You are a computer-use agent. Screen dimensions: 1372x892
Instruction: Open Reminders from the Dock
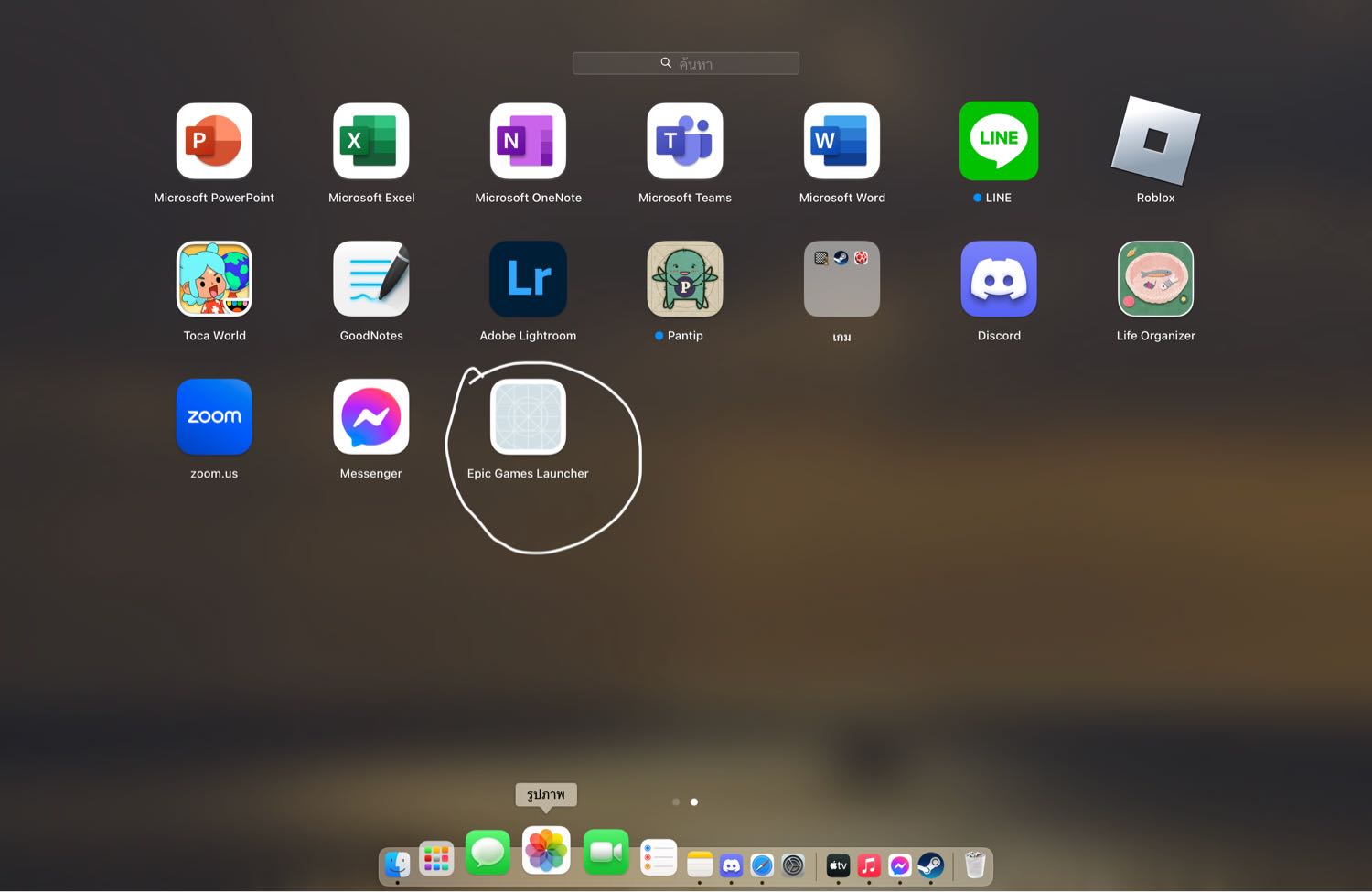659,858
